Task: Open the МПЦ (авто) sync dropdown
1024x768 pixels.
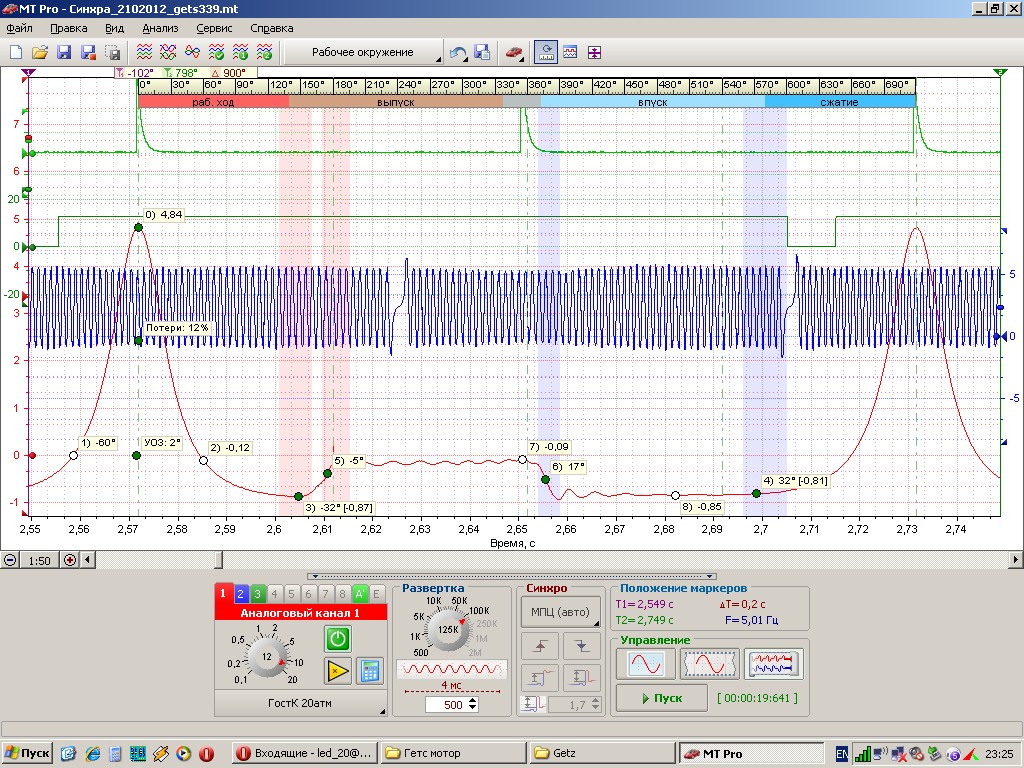Action: click(560, 612)
